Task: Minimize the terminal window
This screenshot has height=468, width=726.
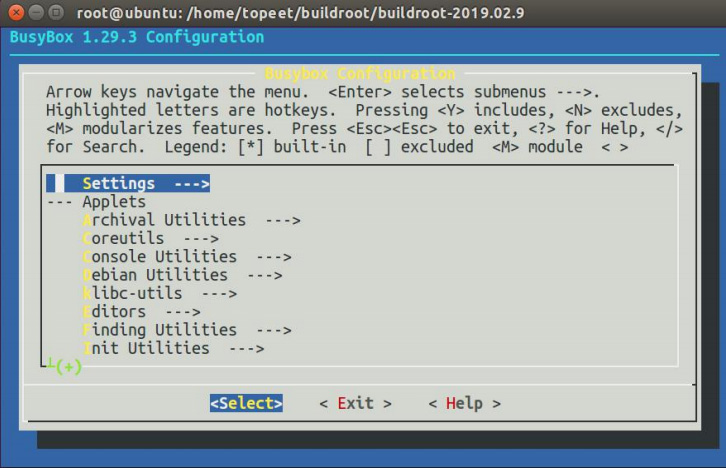Action: coord(36,12)
